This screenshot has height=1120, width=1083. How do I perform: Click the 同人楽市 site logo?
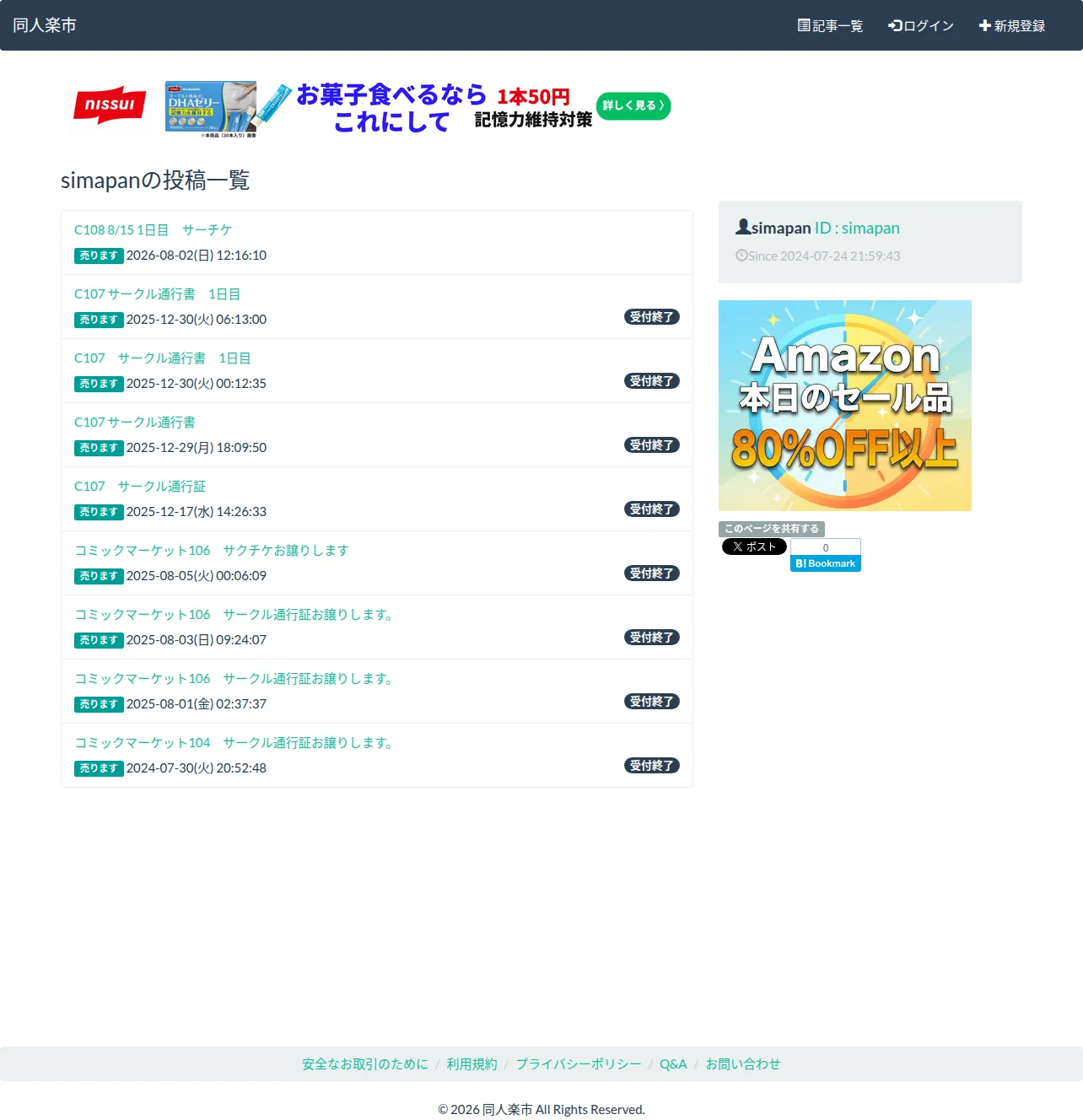(45, 25)
